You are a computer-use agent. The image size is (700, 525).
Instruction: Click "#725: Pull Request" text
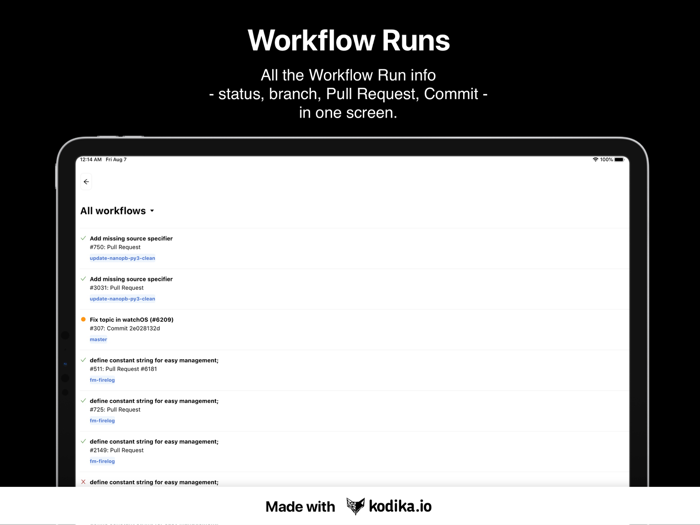point(115,410)
